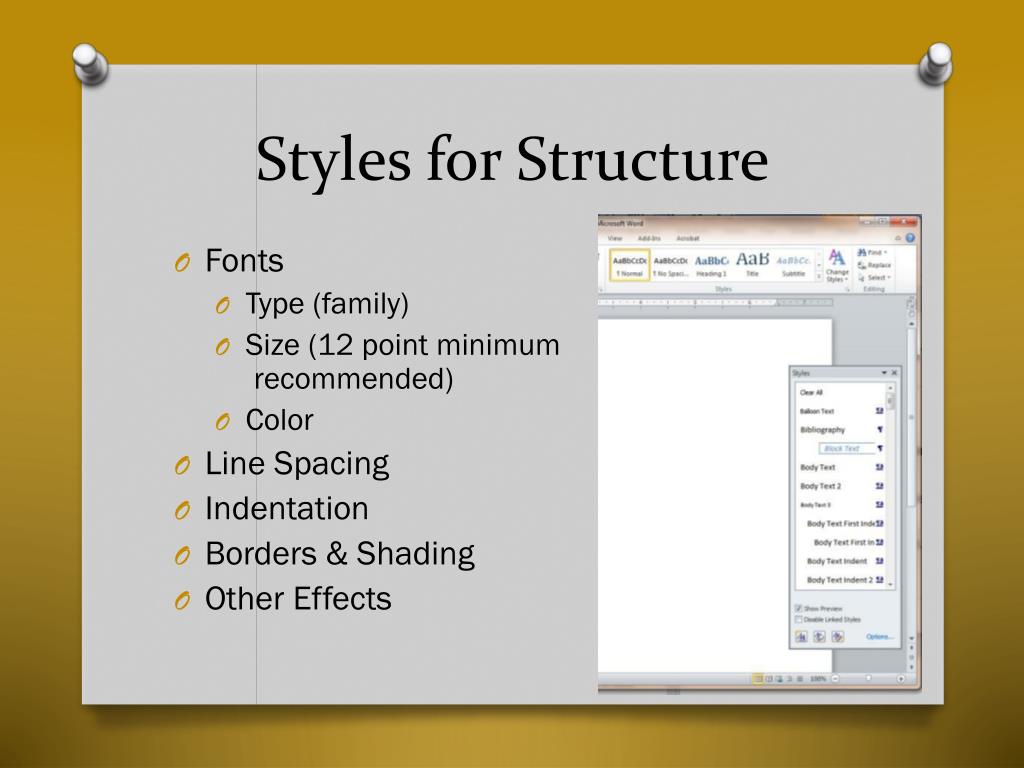Screen dimensions: 1024x768
Task: Select the Balloon Text style
Action: point(817,411)
